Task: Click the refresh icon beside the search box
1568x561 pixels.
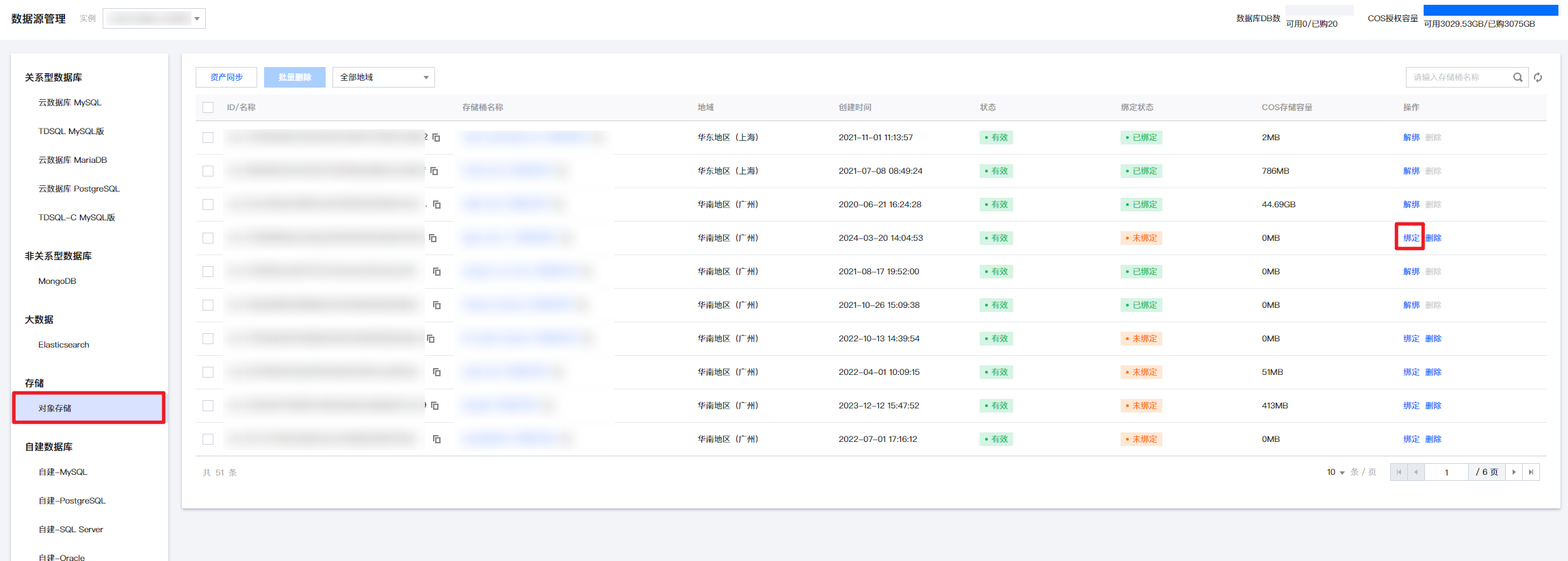Action: pos(1538,77)
